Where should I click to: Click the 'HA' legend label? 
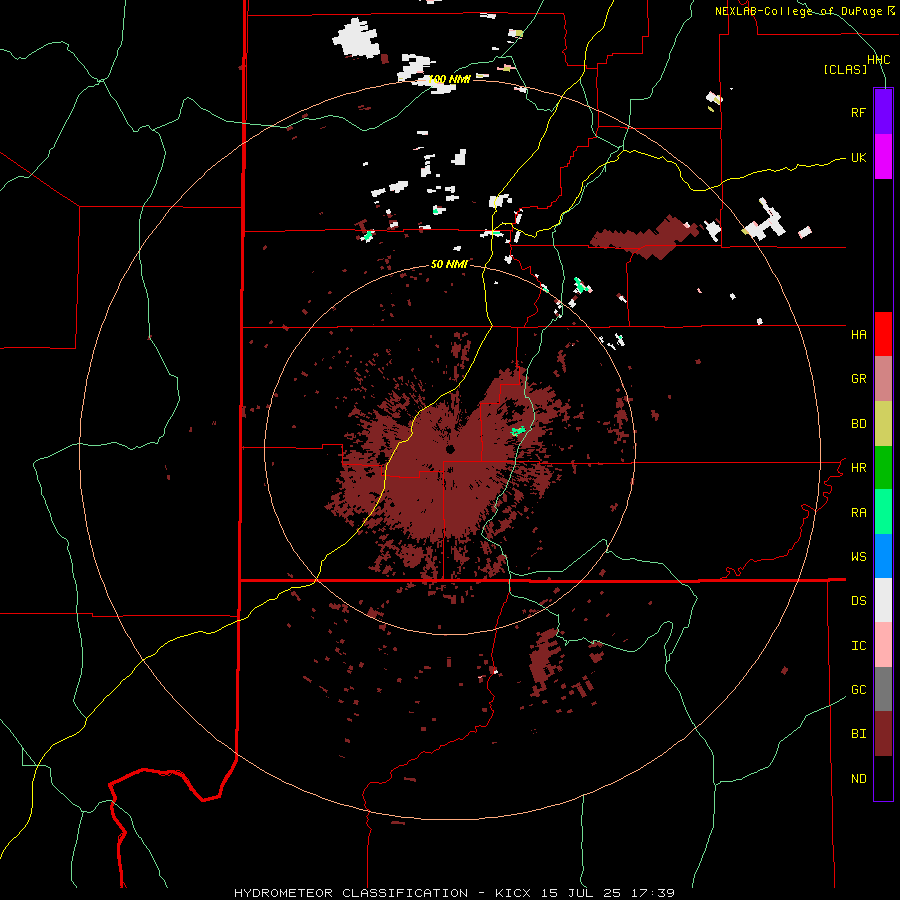[x=858, y=334]
